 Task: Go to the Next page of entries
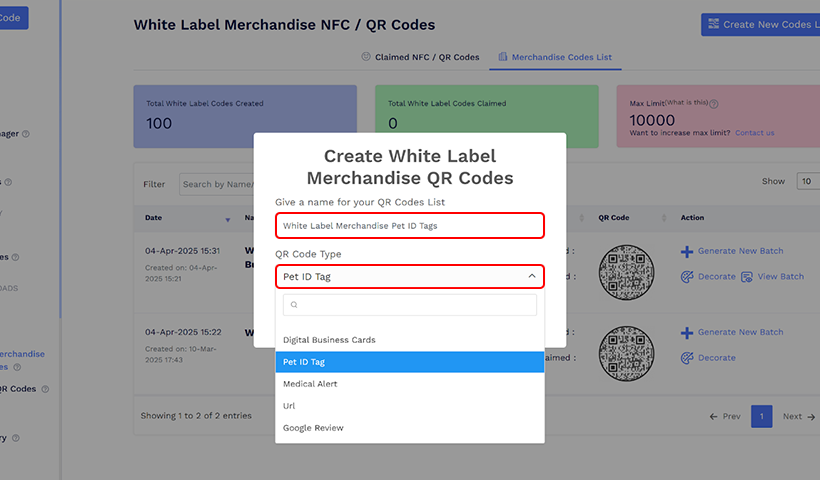pyautogui.click(x=798, y=416)
